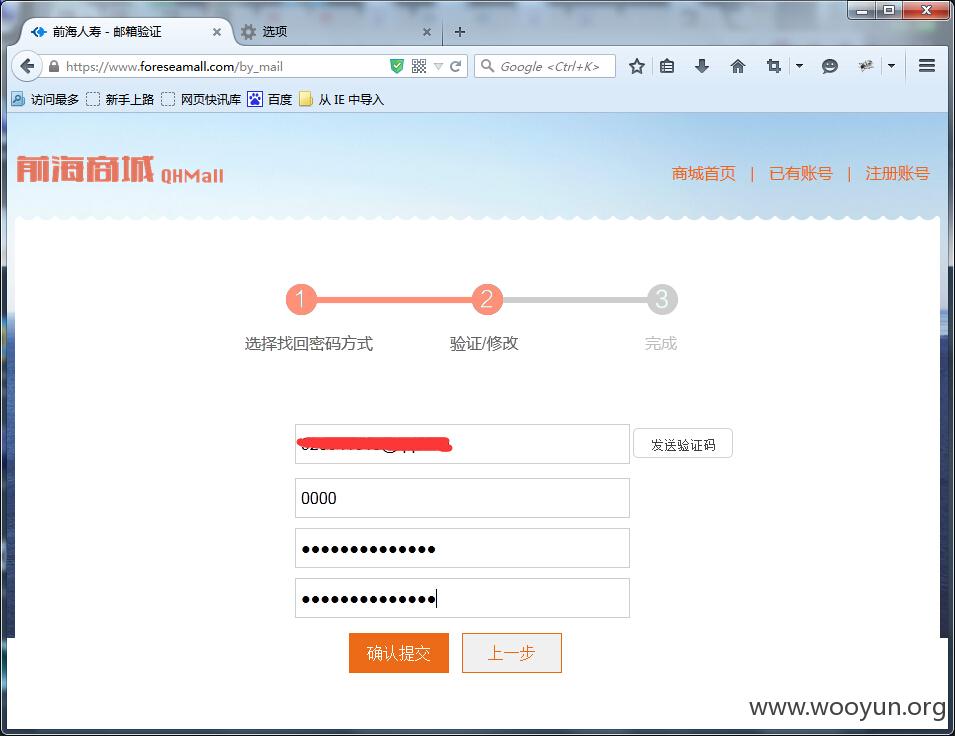Screen dimensions: 955x736
Task: Bookmark this page with the star icon
Action: coord(636,66)
